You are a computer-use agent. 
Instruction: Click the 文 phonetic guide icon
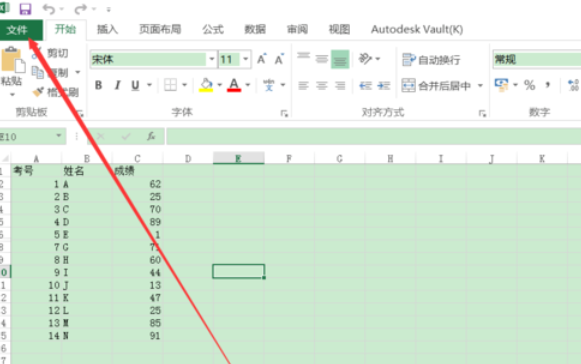click(269, 85)
